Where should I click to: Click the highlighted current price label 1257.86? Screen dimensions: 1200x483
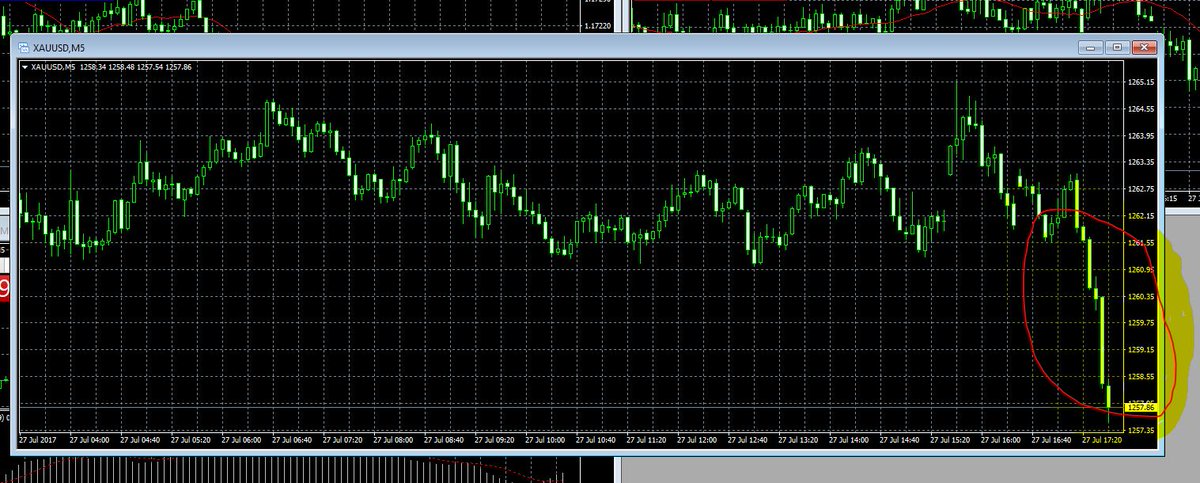(x=1140, y=407)
